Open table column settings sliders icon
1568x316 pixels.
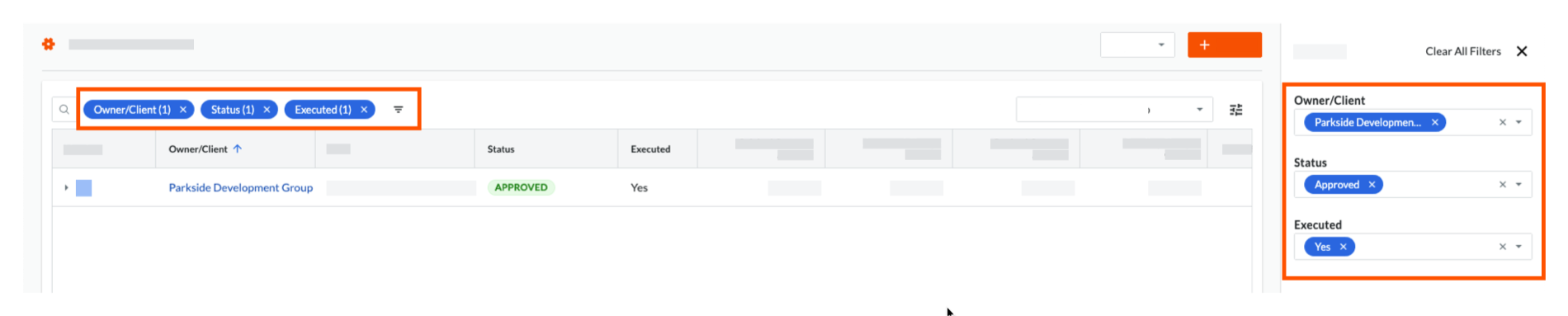[x=1235, y=110]
